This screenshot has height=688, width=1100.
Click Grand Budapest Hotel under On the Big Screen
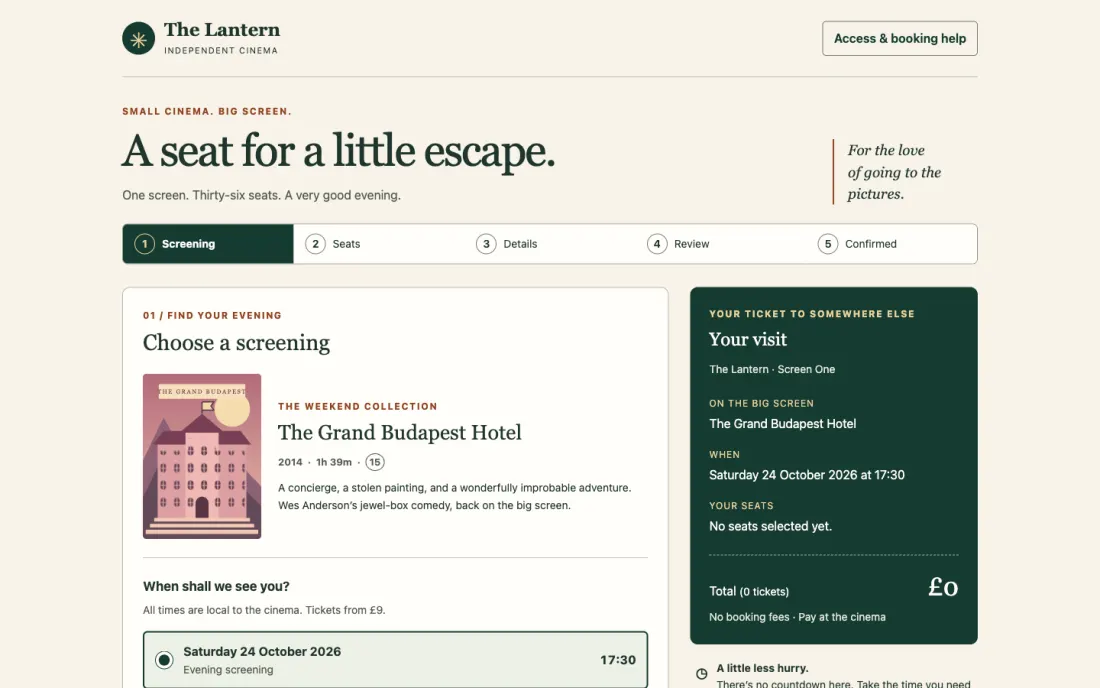tap(782, 424)
